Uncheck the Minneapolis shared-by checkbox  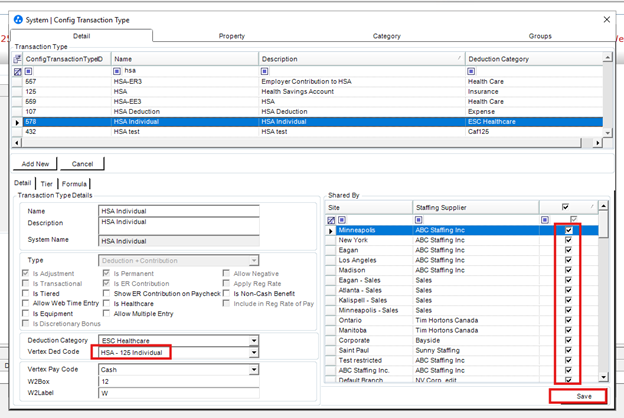(568, 230)
